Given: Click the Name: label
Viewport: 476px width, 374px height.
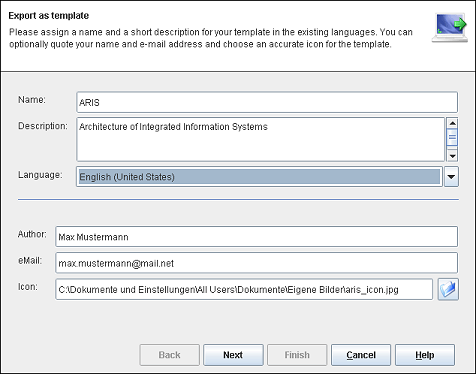Looking at the screenshot, I should pos(32,100).
